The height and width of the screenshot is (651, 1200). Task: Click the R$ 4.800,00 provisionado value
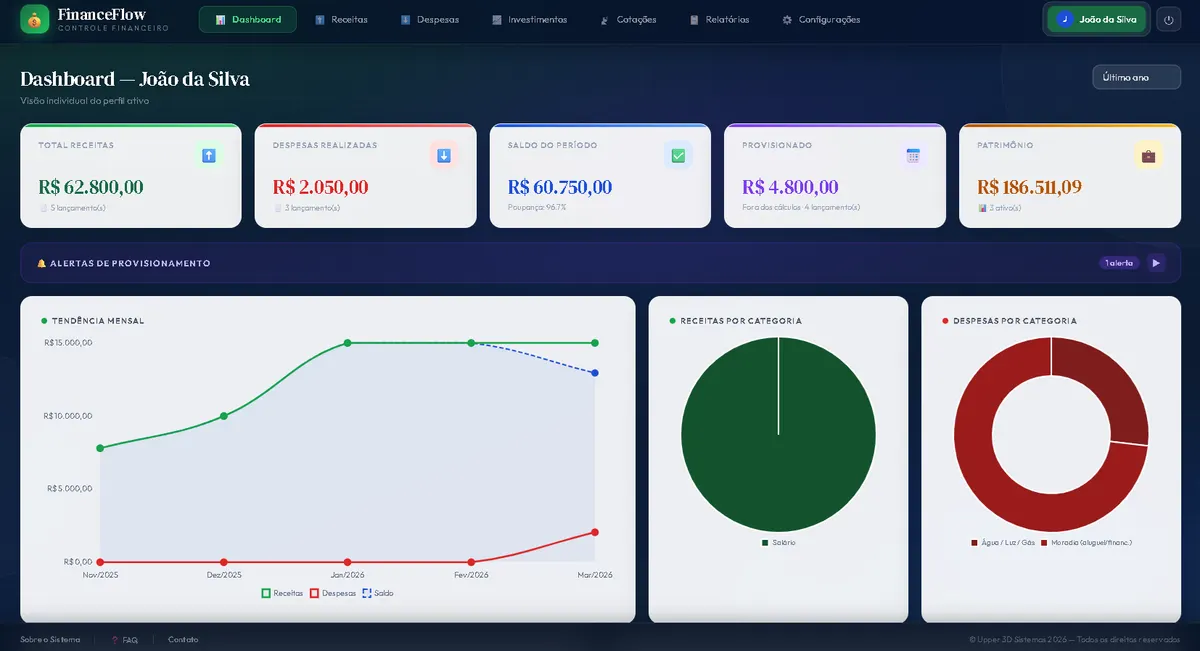tap(790, 187)
